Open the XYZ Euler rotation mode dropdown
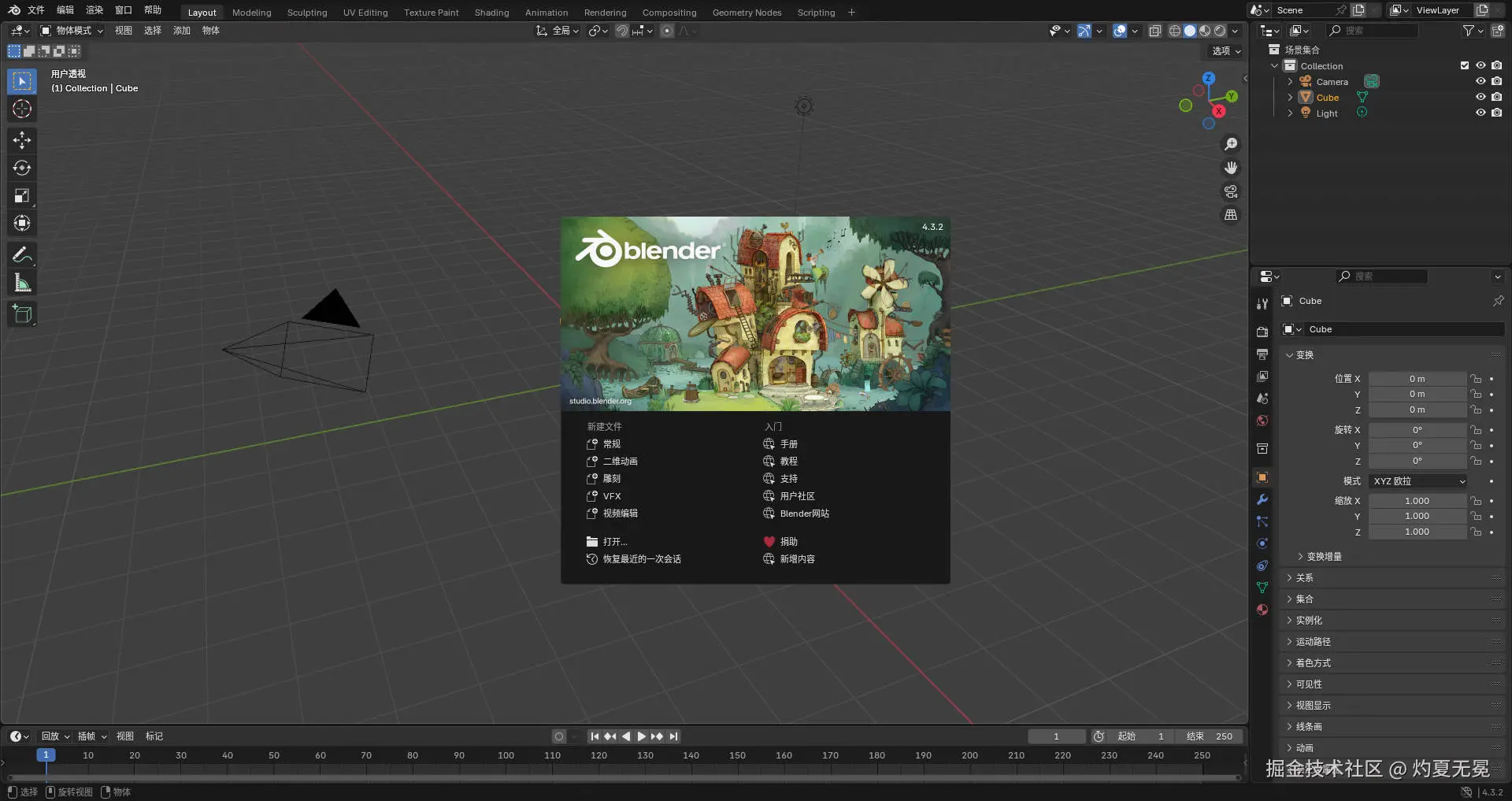The width and height of the screenshot is (1512, 801). coord(1417,481)
